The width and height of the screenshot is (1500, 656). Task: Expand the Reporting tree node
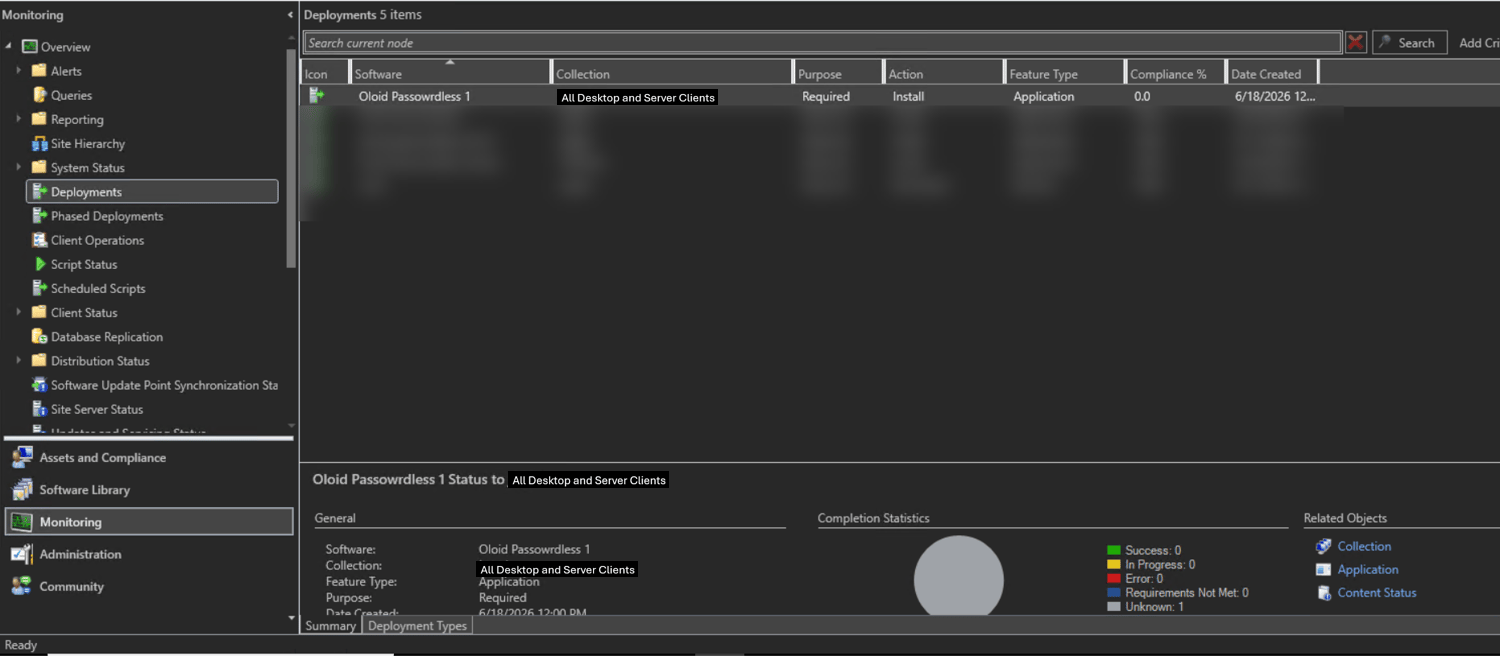18,119
